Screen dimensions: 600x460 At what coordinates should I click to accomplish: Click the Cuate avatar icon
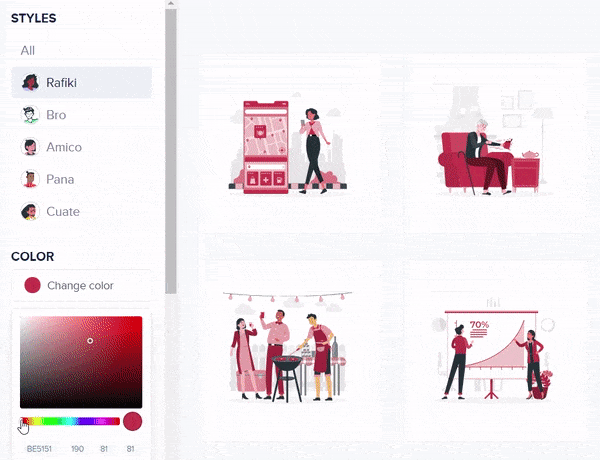click(30, 211)
